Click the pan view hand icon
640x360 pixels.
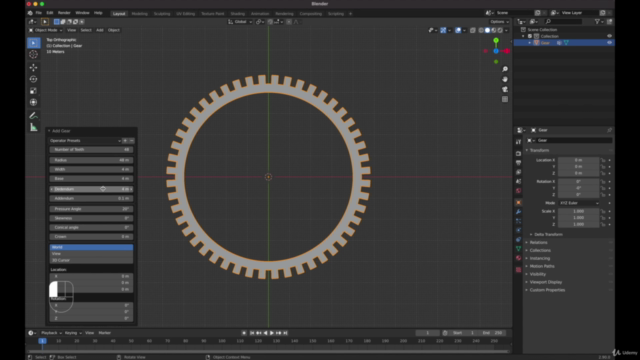coord(505,79)
